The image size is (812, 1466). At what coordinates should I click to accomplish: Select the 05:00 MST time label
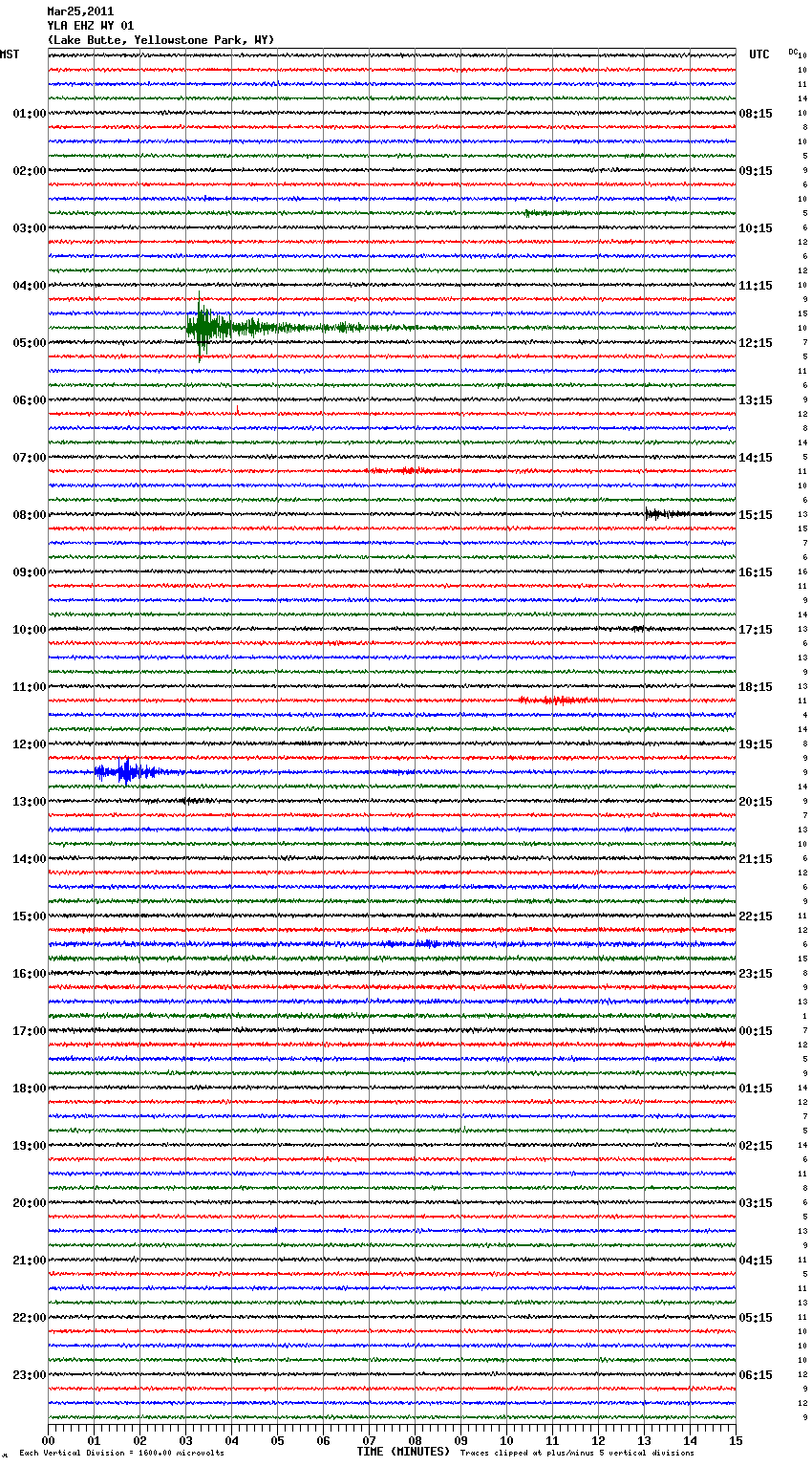click(30, 343)
